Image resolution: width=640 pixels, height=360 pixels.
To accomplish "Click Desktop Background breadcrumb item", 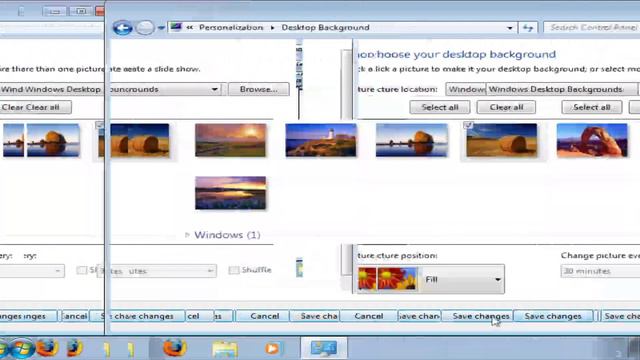I will click(x=325, y=27).
